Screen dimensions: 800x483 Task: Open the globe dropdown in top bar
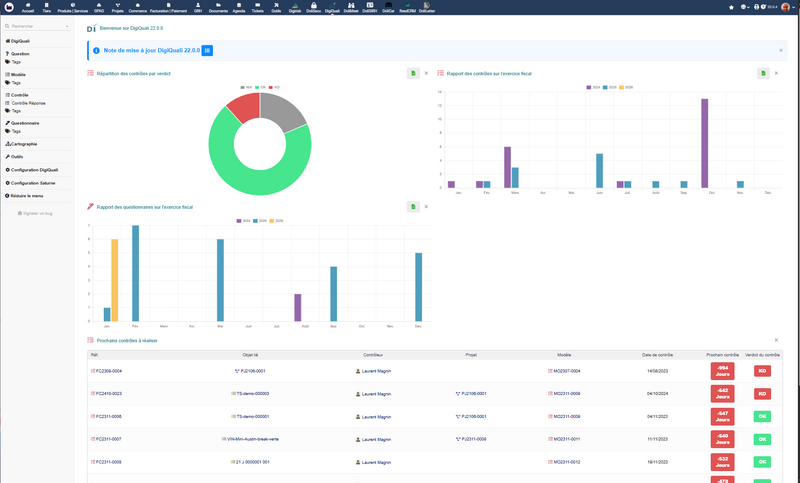coord(745,7)
